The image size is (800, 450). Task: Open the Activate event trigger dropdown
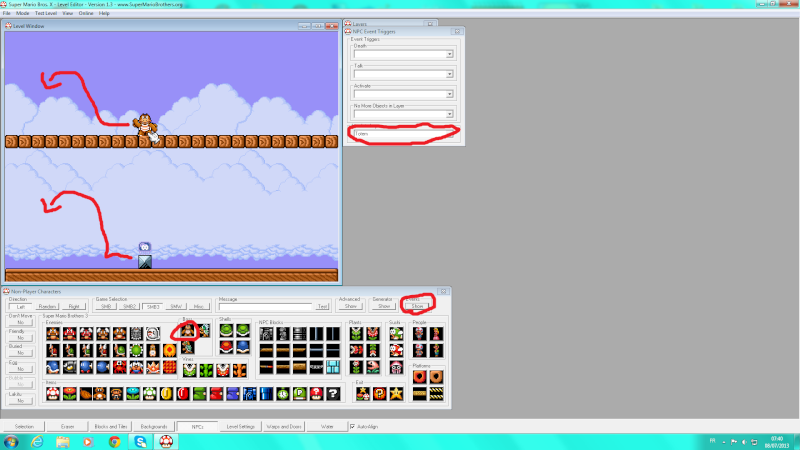pos(449,94)
